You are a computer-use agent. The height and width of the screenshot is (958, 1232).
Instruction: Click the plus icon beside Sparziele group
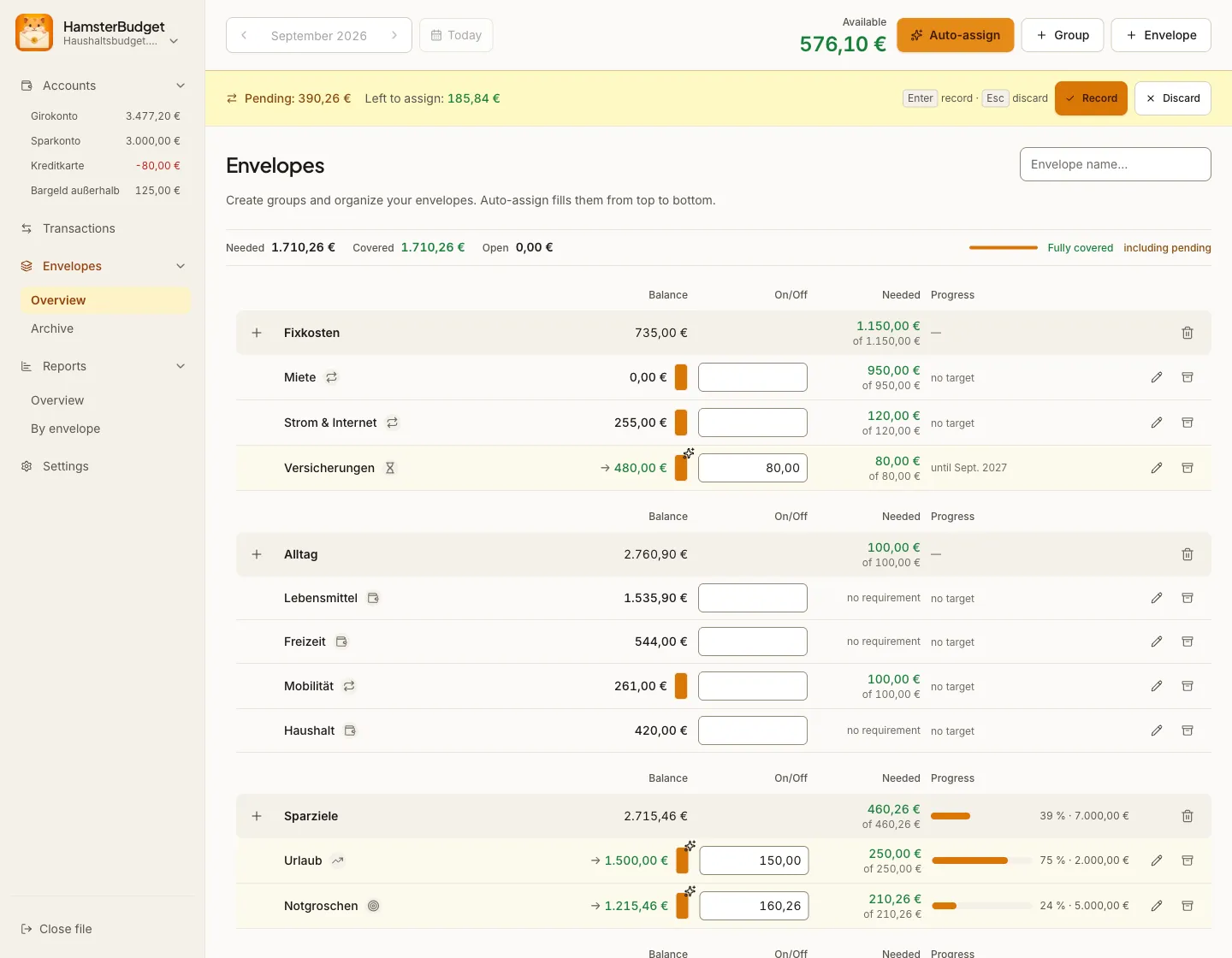point(257,816)
